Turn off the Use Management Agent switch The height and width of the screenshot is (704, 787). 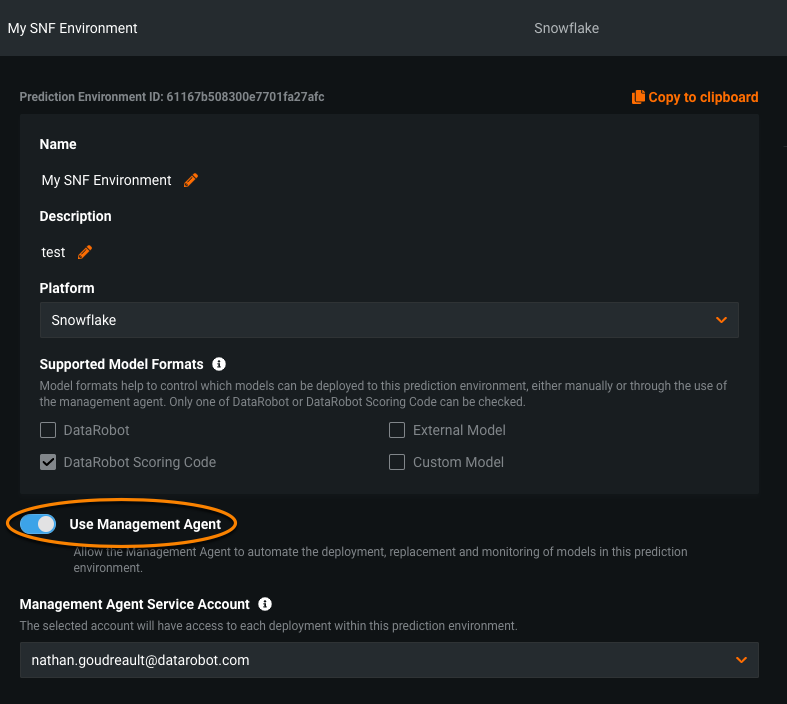(38, 523)
